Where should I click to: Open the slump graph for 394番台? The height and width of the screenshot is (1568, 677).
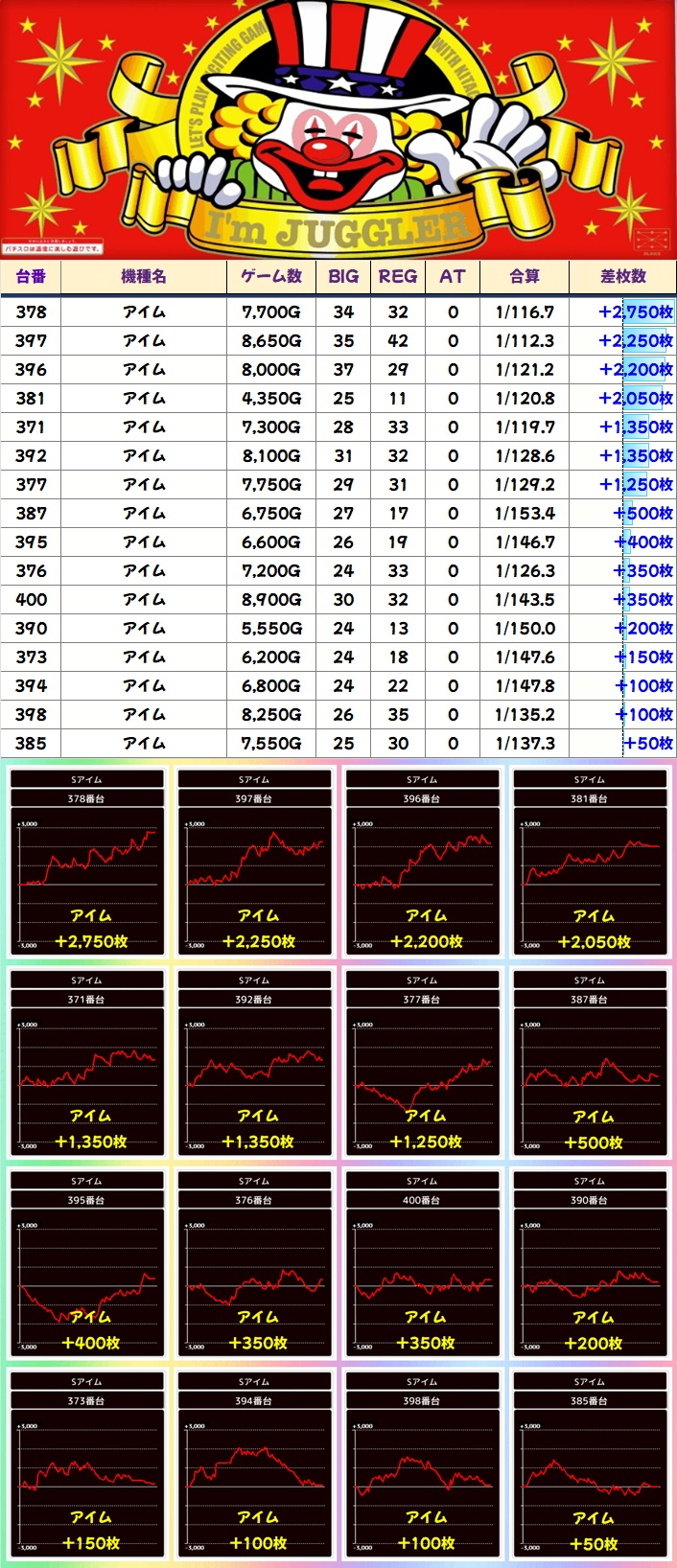click(255, 1464)
